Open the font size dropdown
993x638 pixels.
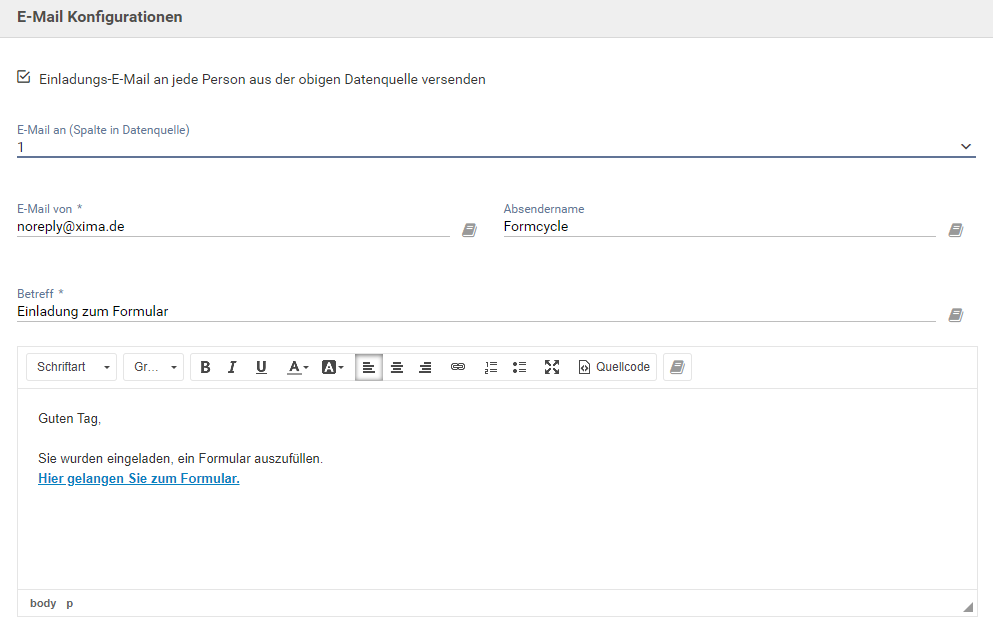coord(153,367)
